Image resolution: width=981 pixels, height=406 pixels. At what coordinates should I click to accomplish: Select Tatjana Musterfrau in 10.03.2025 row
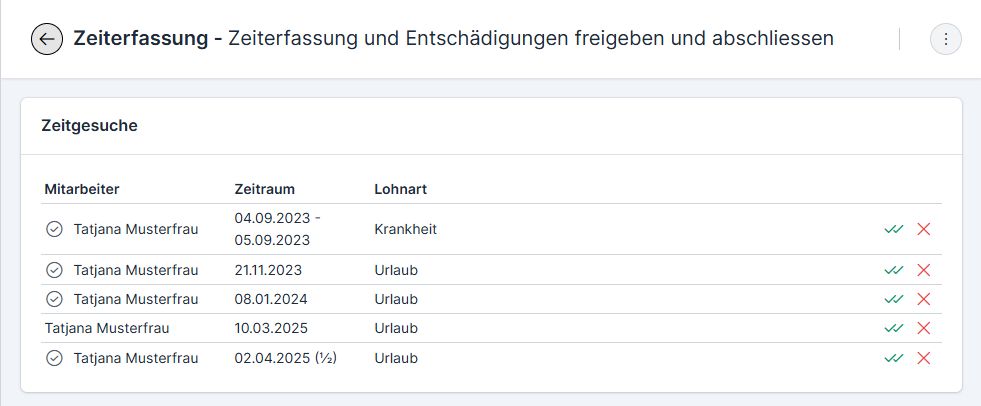click(107, 328)
